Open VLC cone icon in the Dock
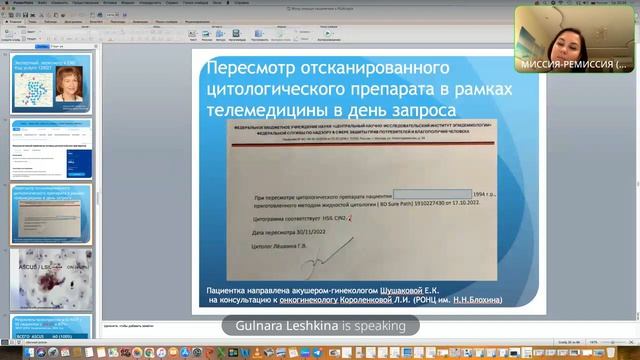This screenshot has width=640, height=360. click(257, 352)
